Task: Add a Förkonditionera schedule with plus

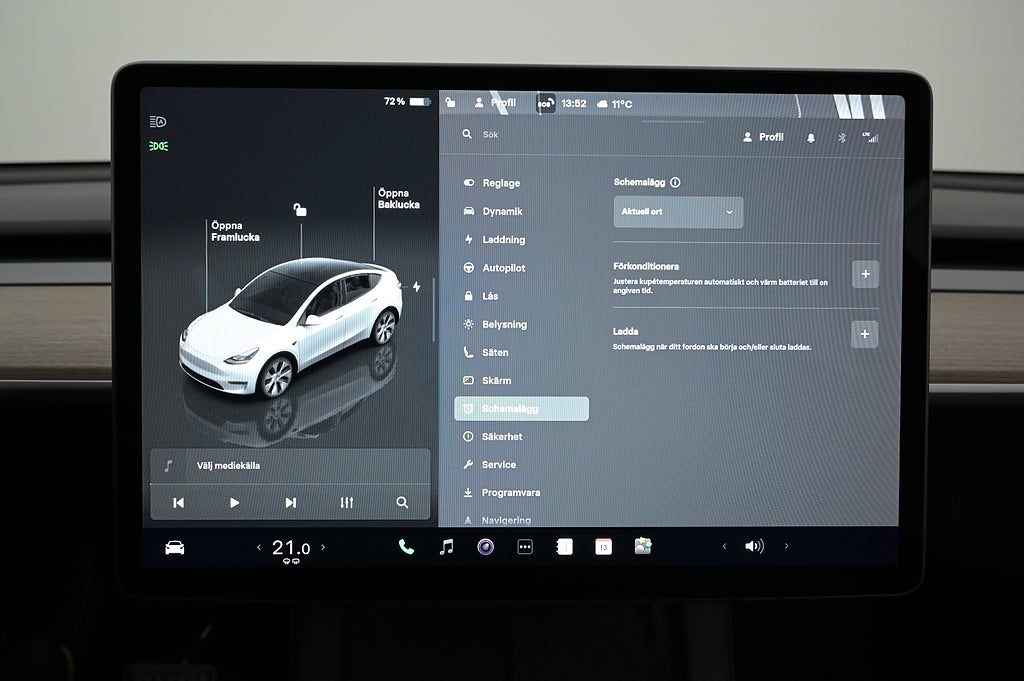Action: tap(865, 274)
